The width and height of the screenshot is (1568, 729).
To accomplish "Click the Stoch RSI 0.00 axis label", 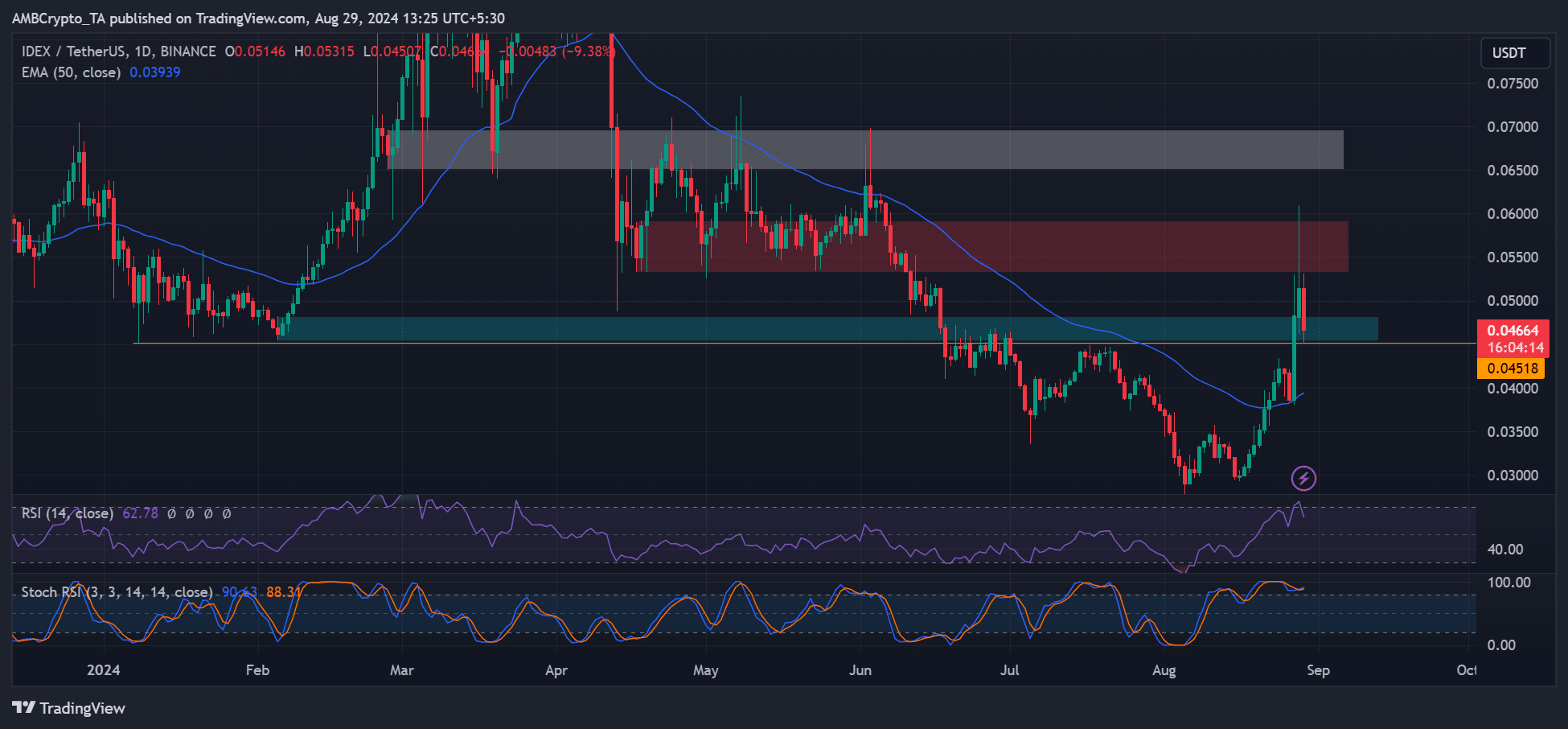I will click(1501, 645).
